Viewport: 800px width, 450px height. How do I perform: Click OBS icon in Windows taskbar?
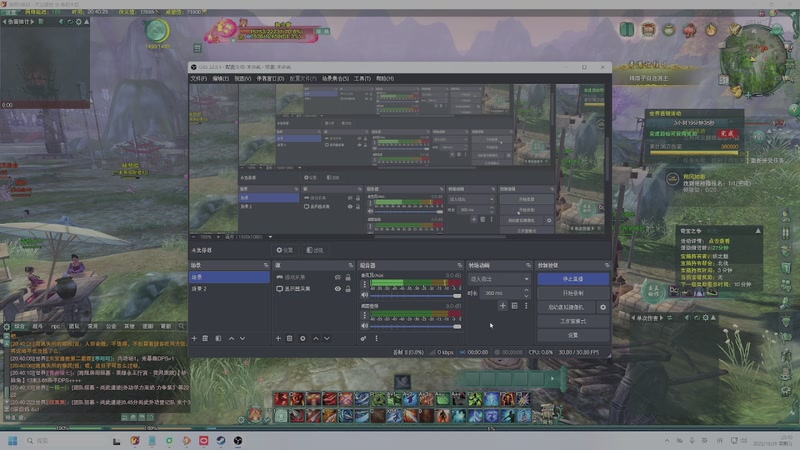pos(238,440)
